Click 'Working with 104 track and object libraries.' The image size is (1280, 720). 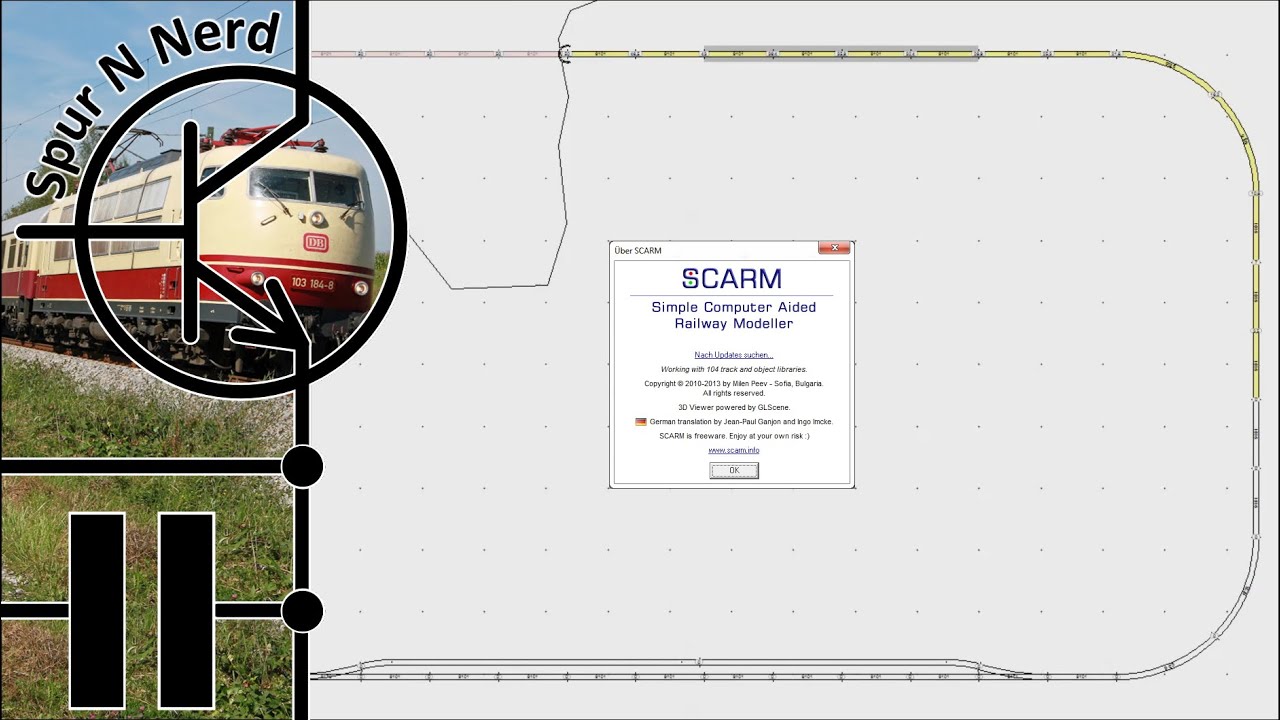pos(734,369)
